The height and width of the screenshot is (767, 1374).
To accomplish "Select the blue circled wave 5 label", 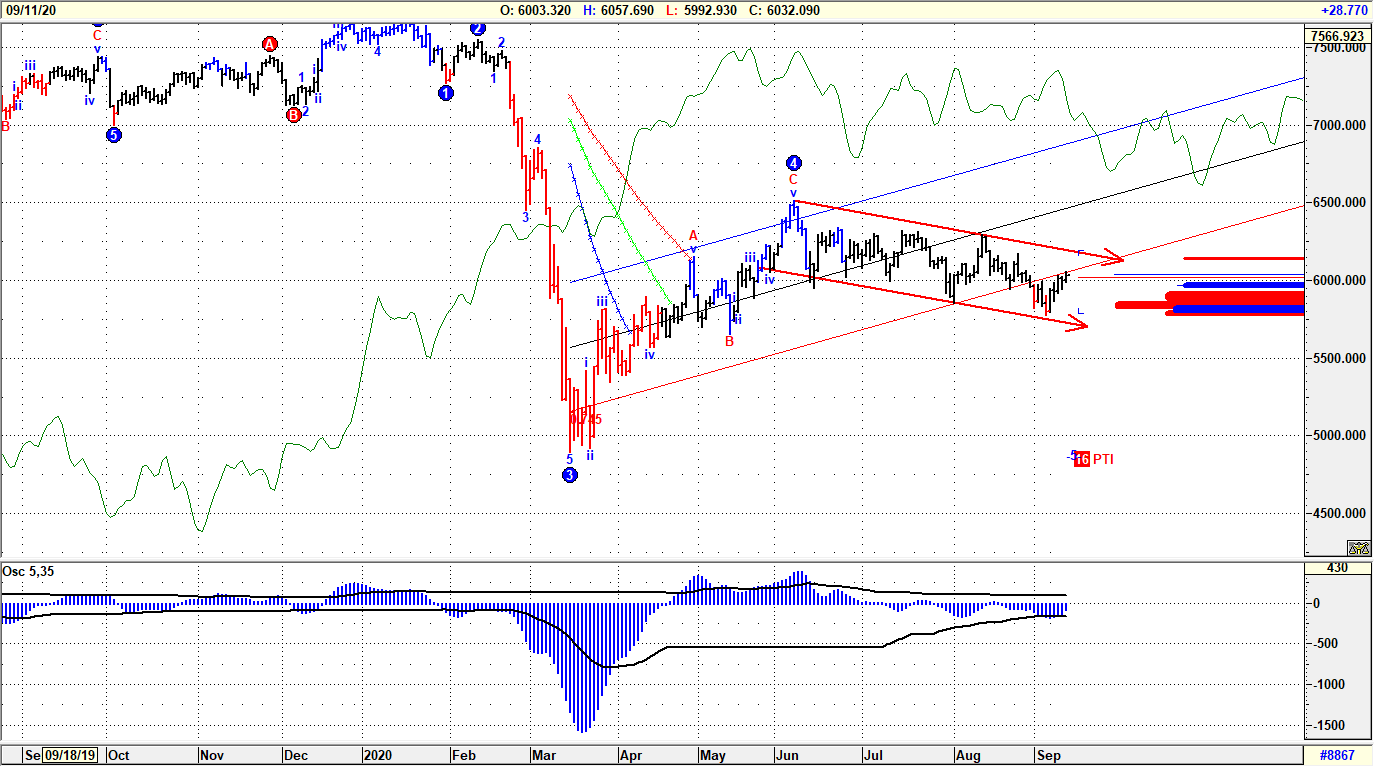I will 114,135.
